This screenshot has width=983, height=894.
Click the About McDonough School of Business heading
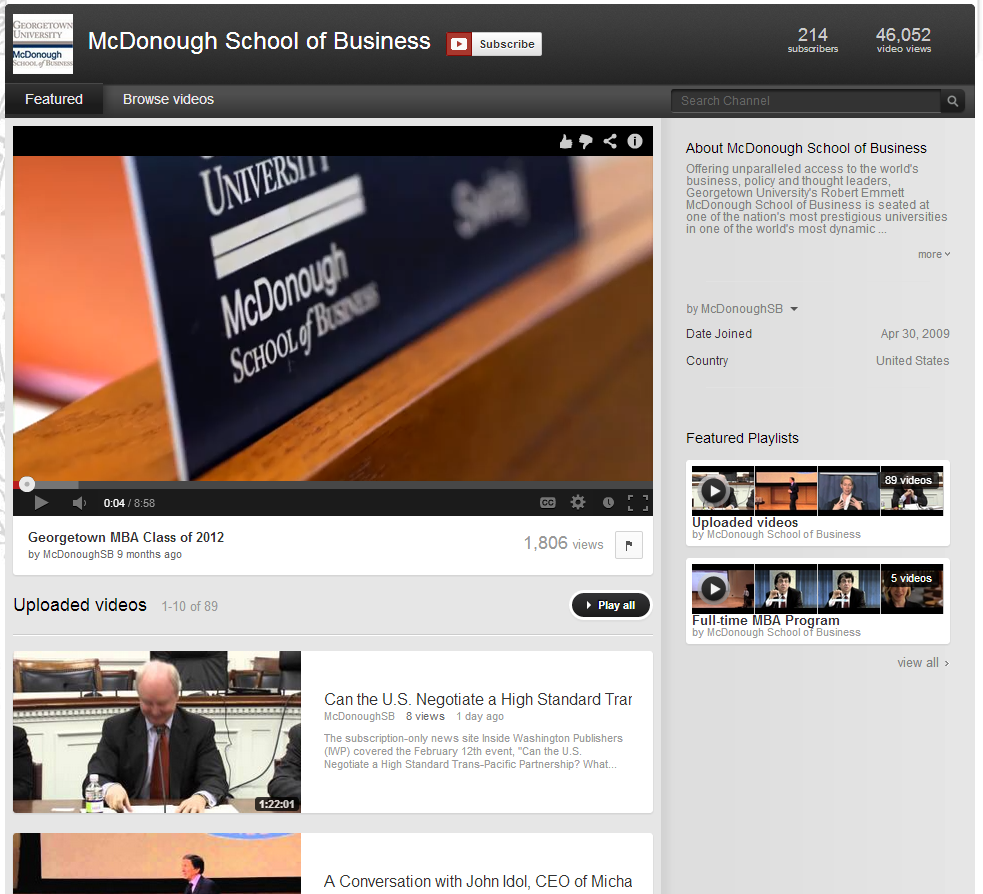click(x=806, y=148)
